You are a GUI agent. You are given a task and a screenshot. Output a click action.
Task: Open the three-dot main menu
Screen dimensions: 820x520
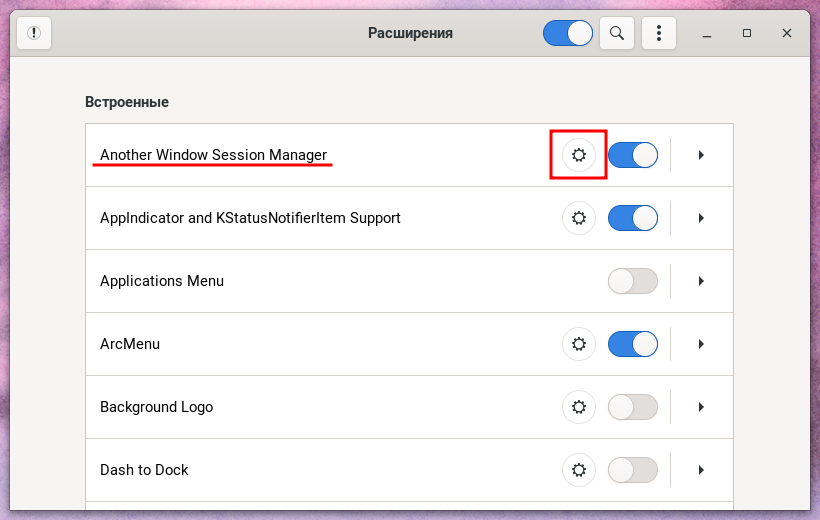point(659,33)
